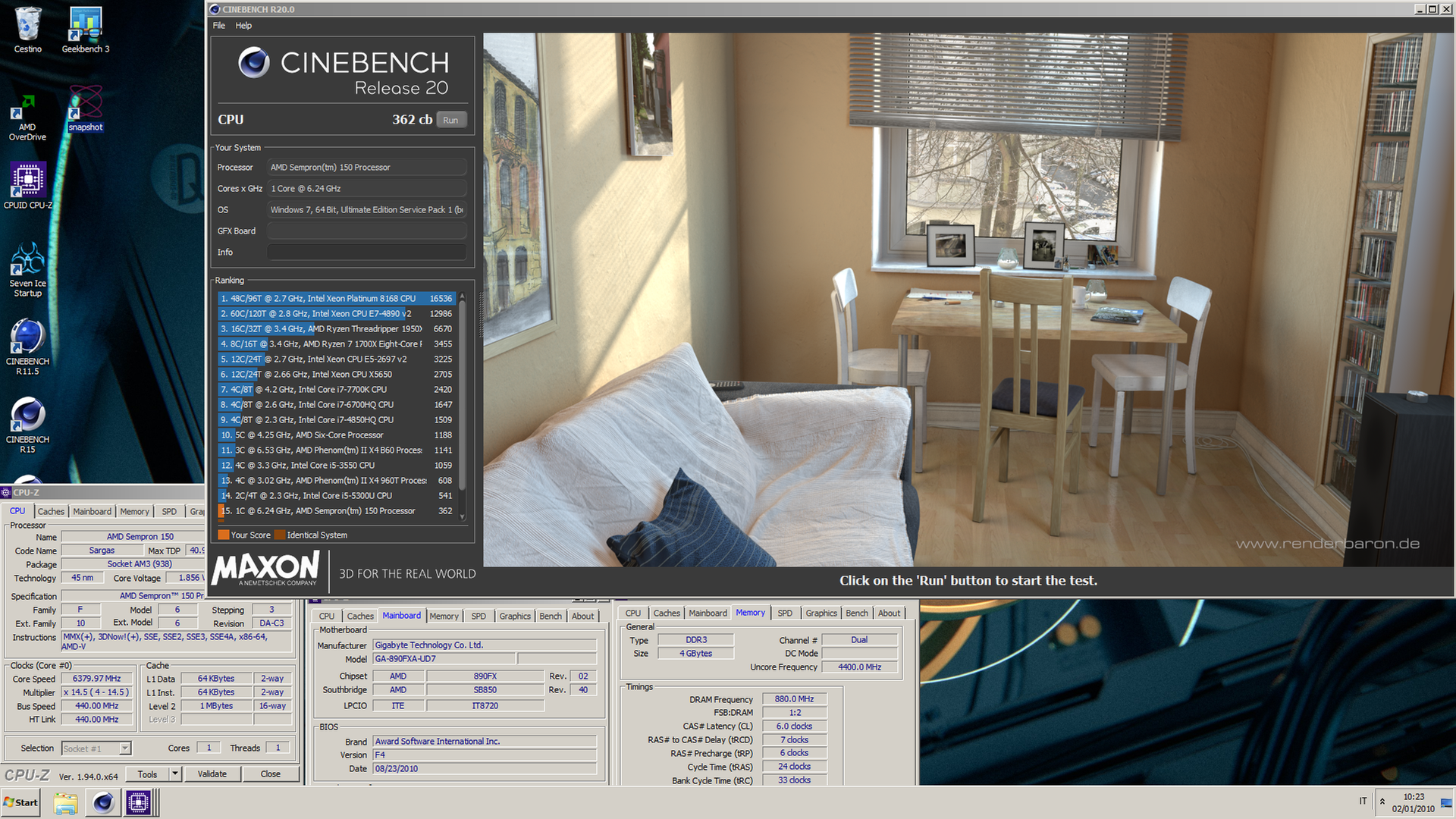The height and width of the screenshot is (819, 1456).
Task: Open About tab in middle CPU-Z window
Action: 583,617
